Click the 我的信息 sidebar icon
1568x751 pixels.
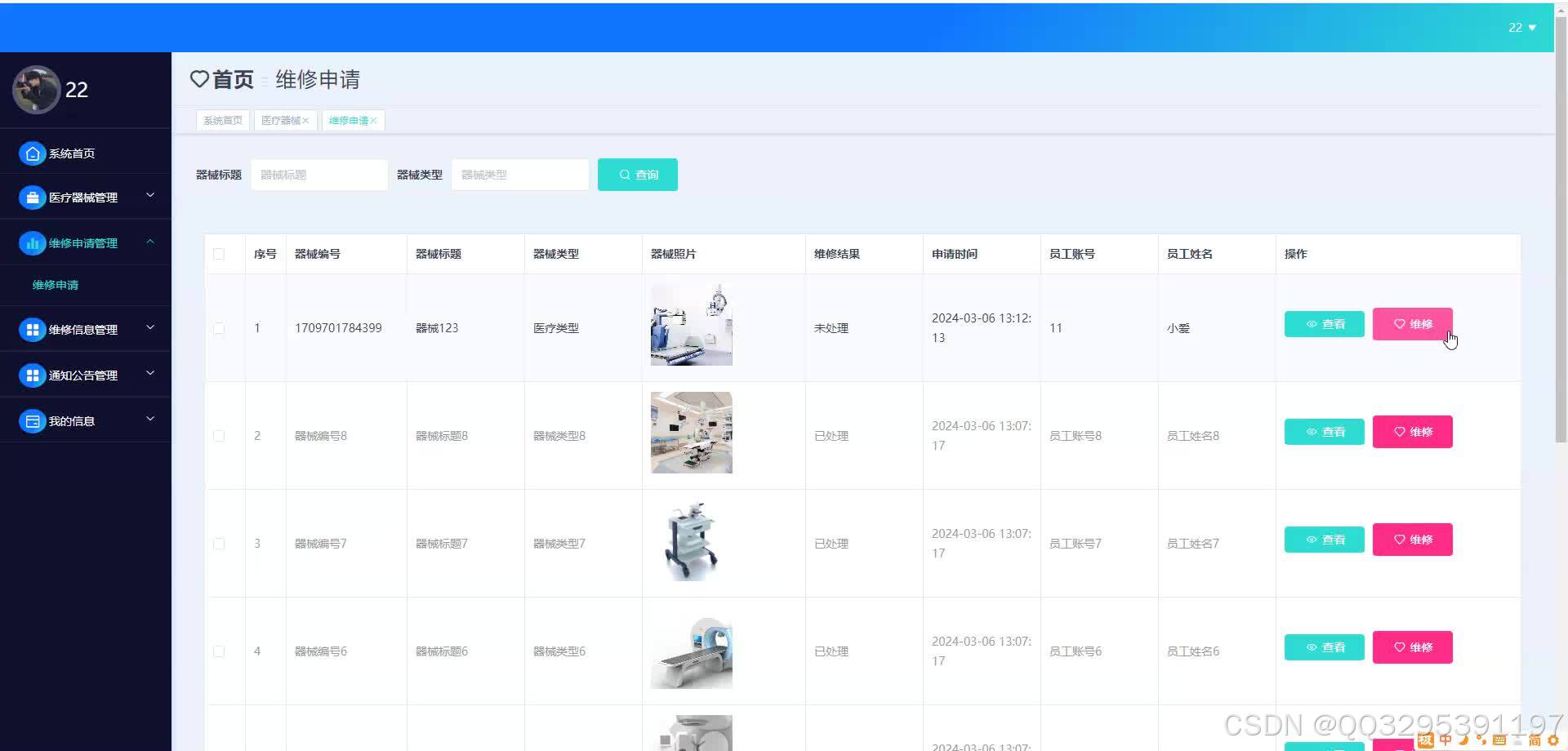(32, 420)
